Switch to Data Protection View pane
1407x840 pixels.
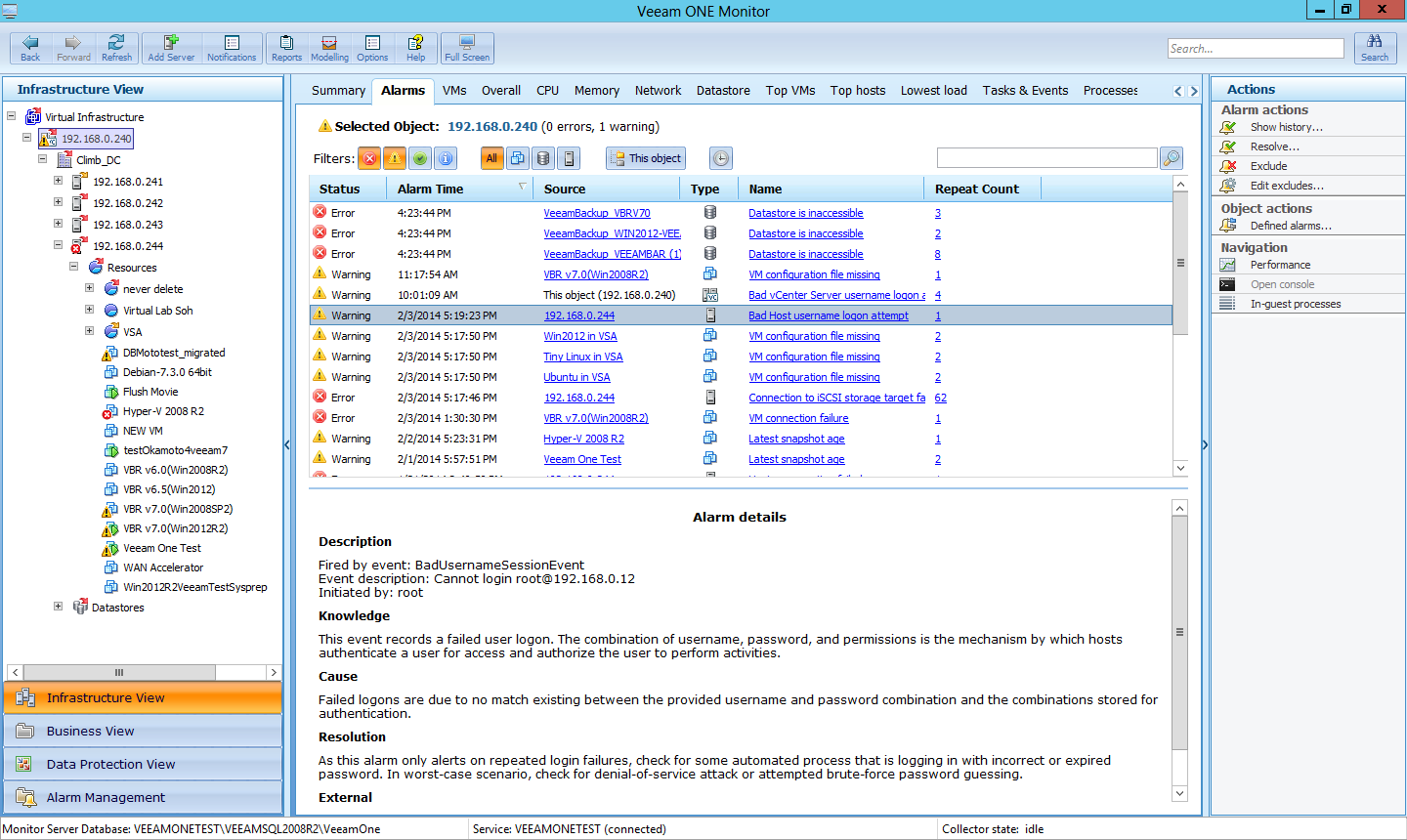coord(143,765)
